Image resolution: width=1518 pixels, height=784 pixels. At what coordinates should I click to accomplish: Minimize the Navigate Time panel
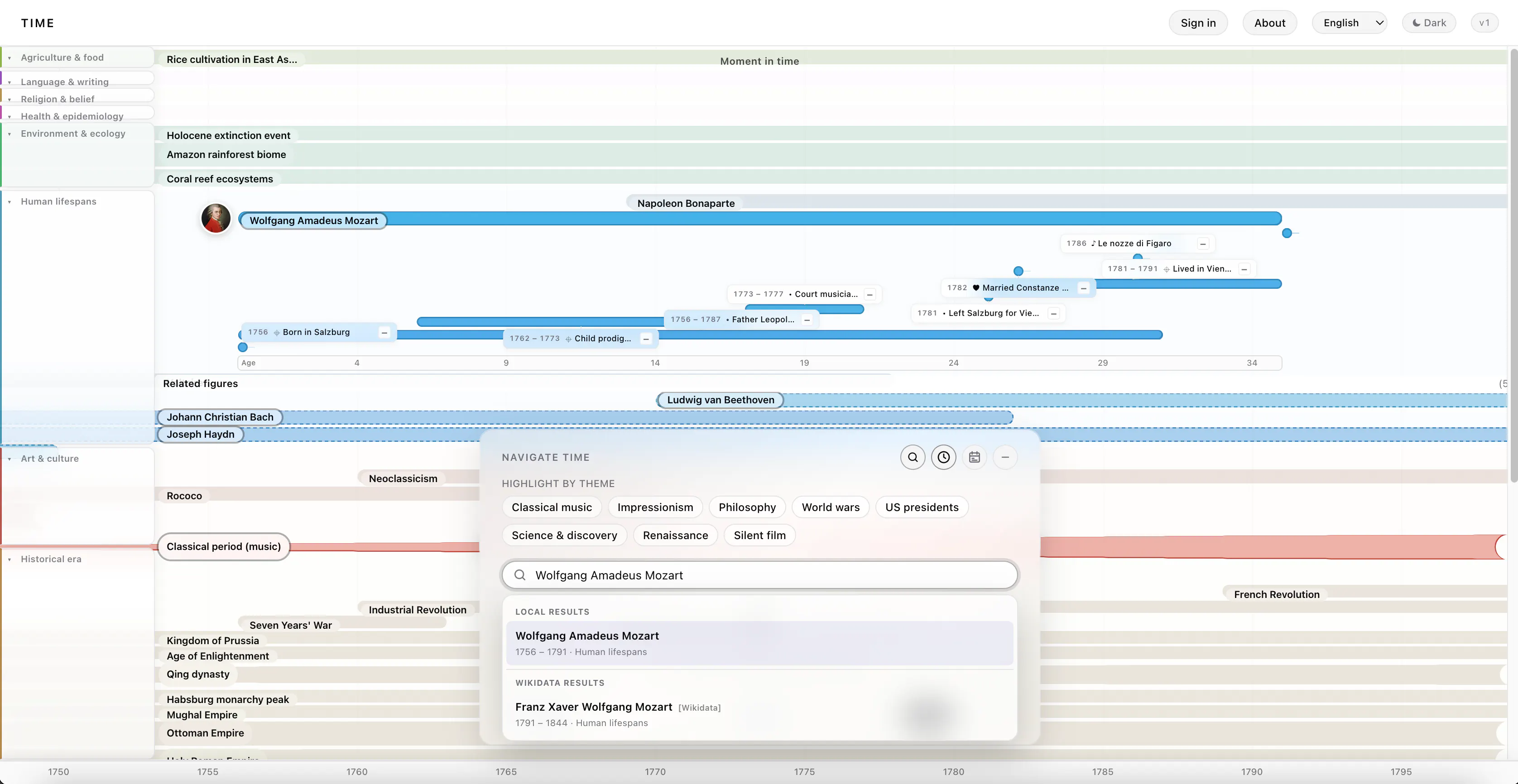(x=1005, y=457)
